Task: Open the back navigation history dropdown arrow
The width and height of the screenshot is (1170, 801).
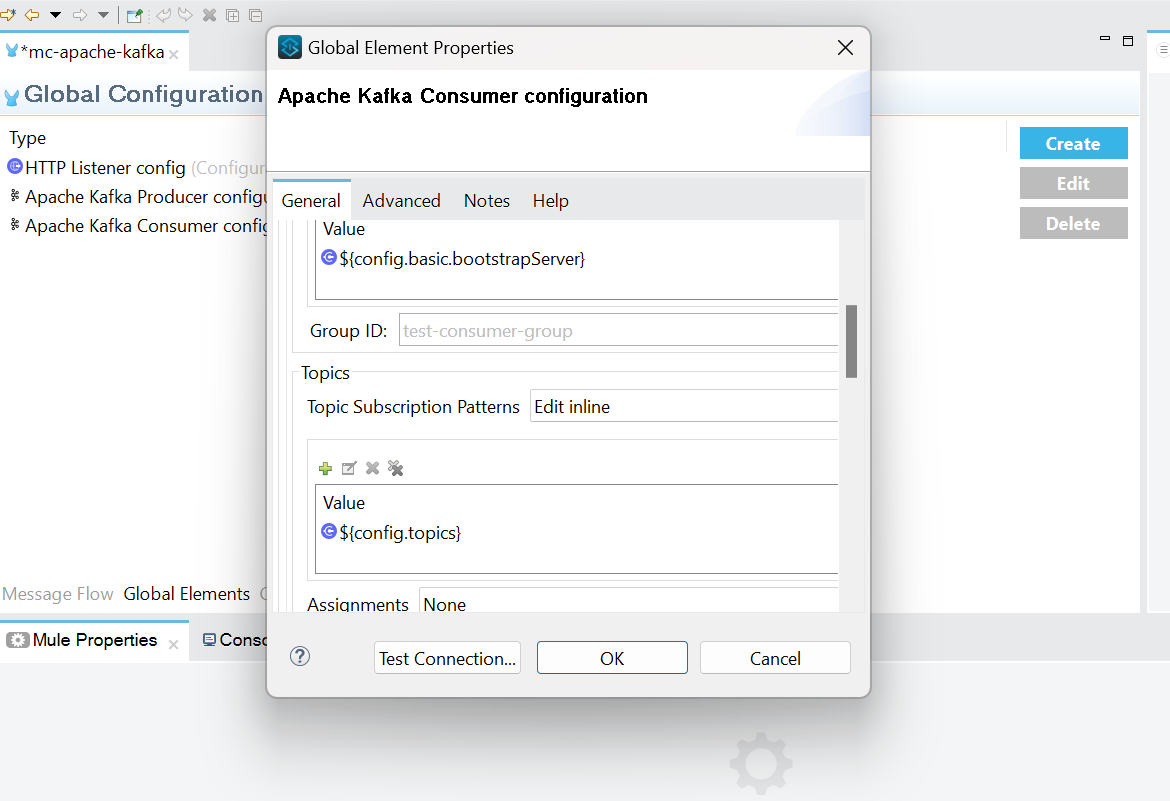Action: [55, 15]
